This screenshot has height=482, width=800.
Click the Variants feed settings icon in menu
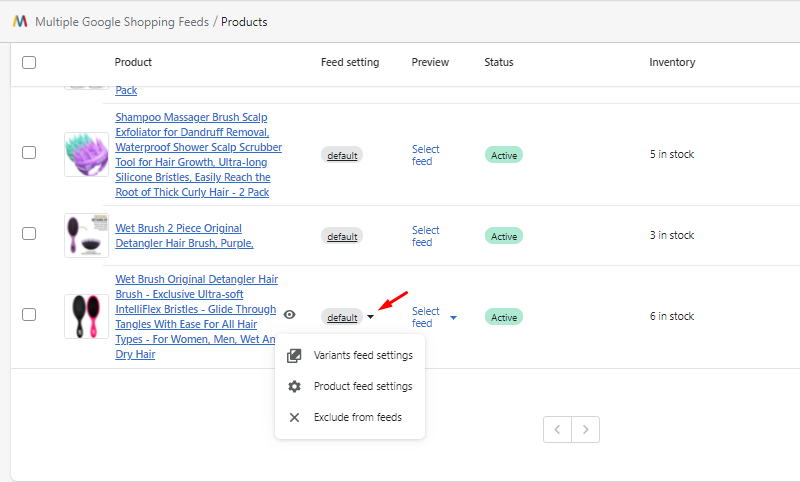coord(294,356)
